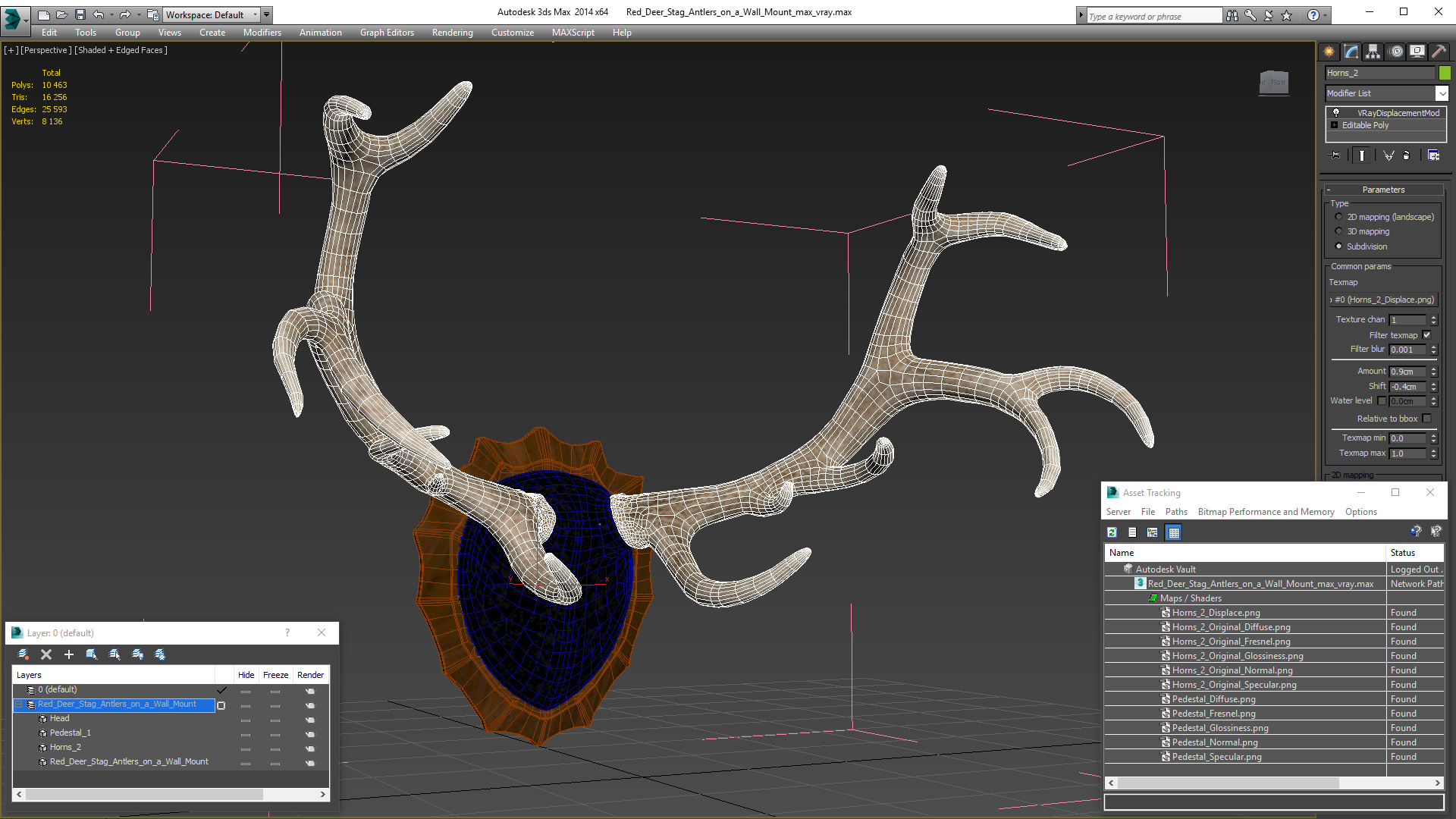Select 3D mapping radio button
The image size is (1456, 819).
click(x=1338, y=231)
